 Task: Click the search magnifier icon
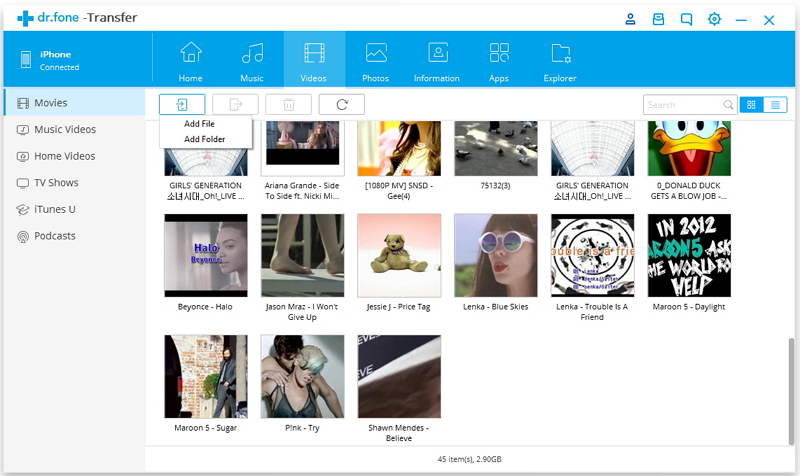[728, 105]
